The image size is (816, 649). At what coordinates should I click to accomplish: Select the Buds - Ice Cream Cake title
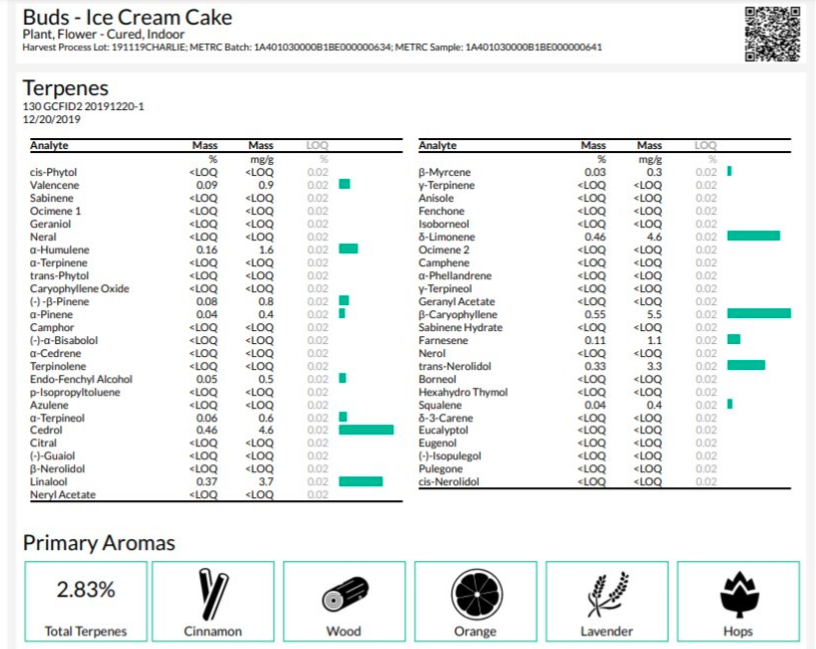coord(127,17)
